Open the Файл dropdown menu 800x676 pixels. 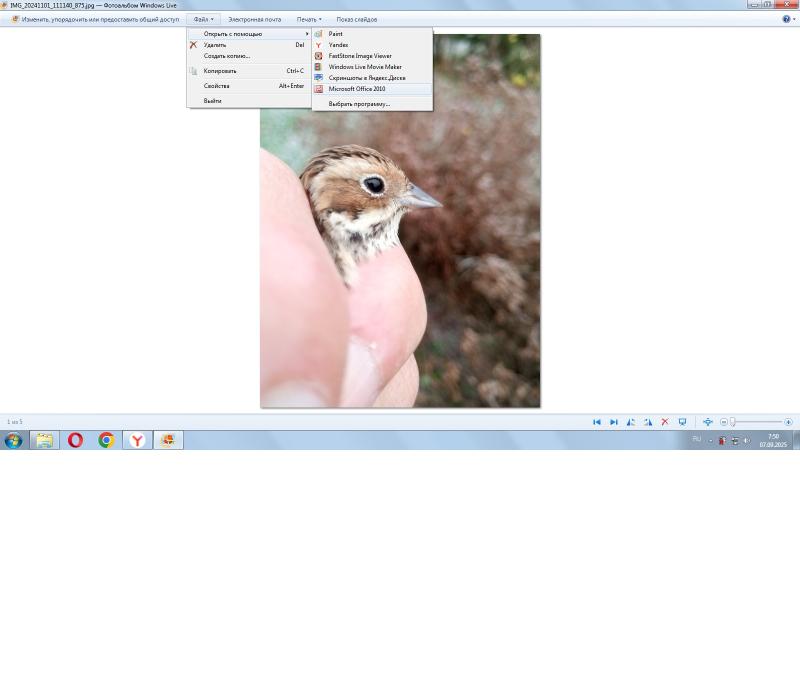point(203,19)
